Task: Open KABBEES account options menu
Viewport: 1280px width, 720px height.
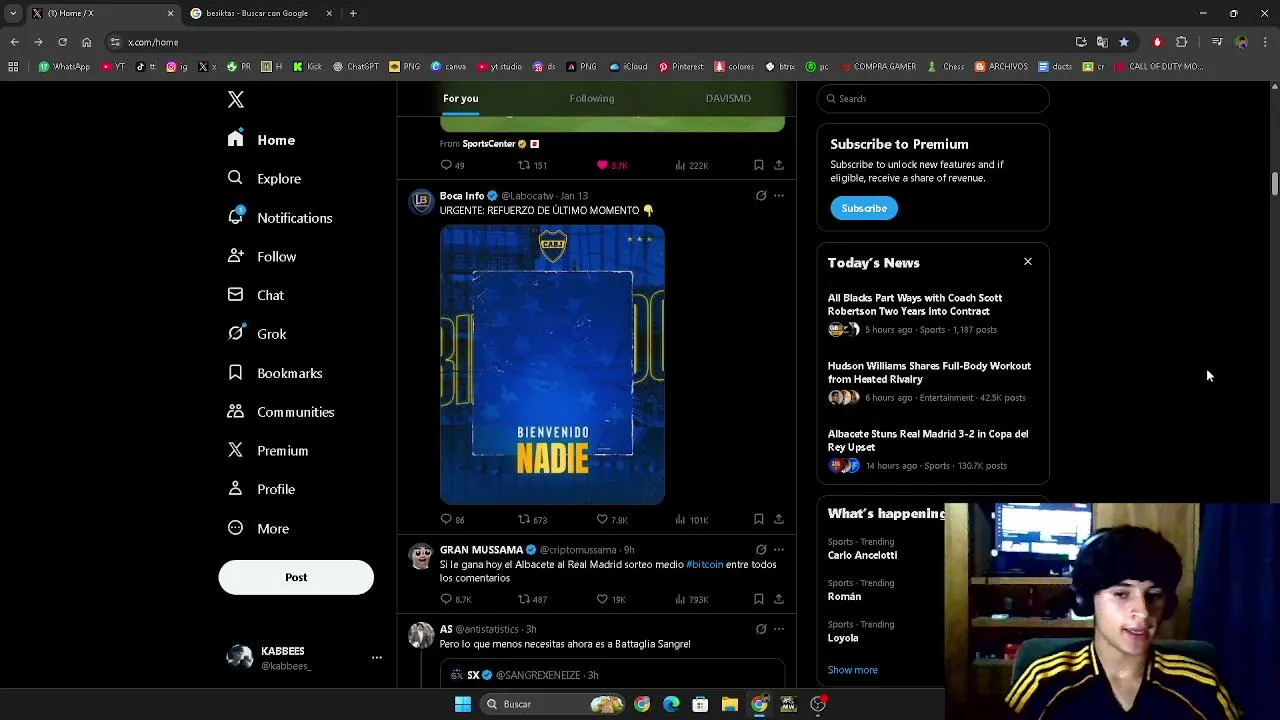Action: click(x=376, y=657)
